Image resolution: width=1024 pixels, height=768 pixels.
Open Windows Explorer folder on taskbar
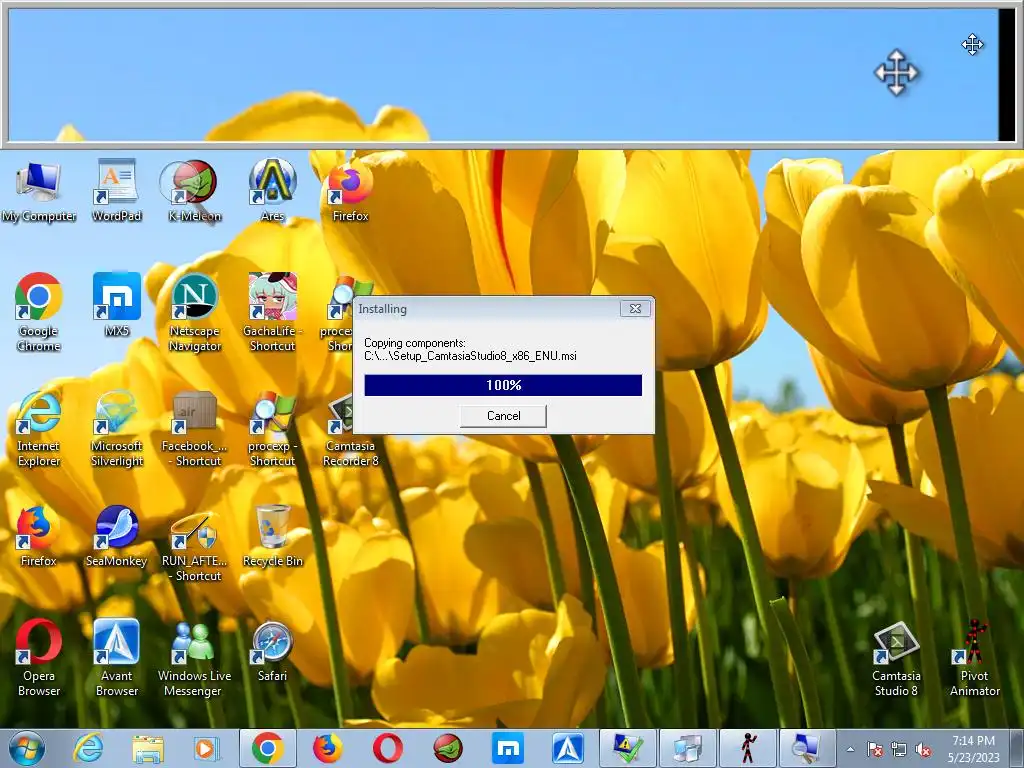(x=148, y=748)
